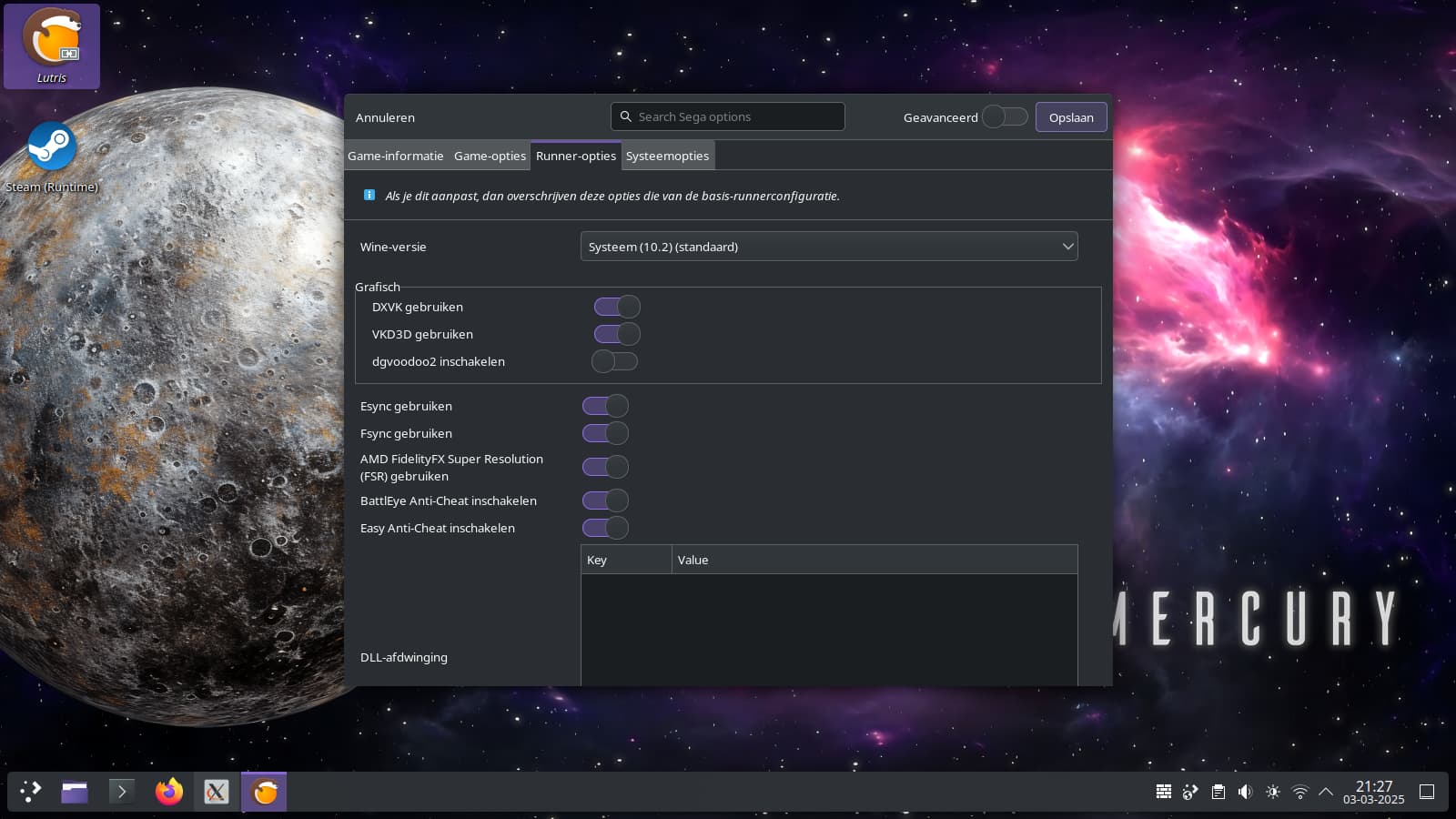Open the Lutris desktop shortcut

52,46
